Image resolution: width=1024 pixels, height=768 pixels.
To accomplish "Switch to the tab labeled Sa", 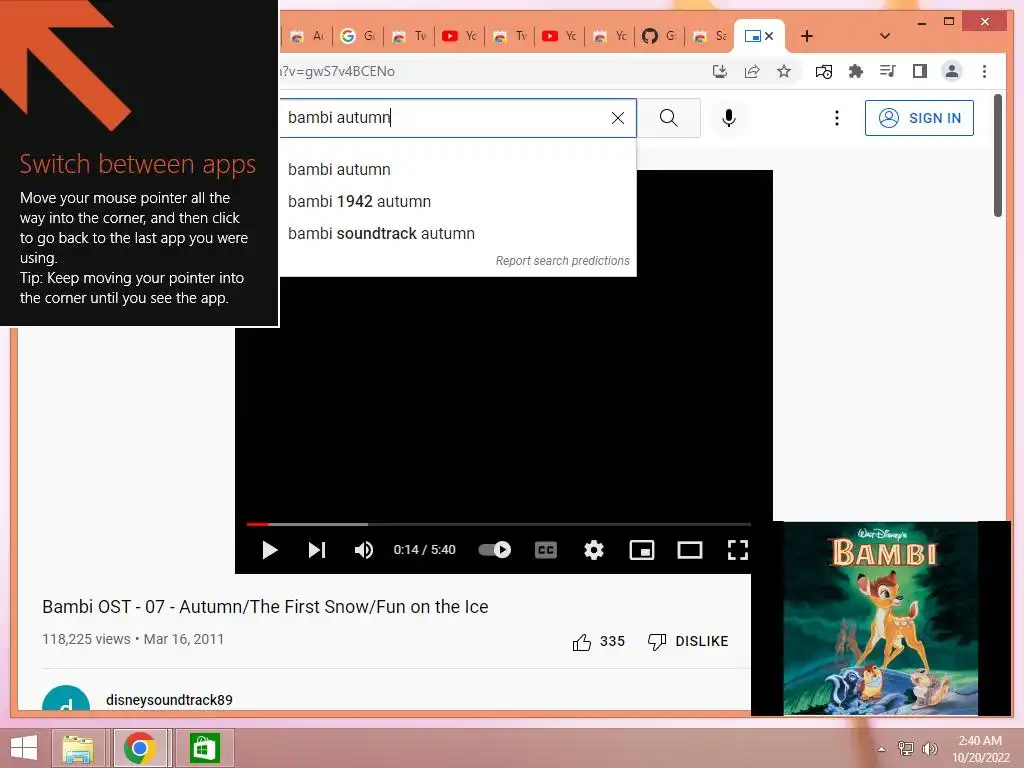I will (x=709, y=36).
